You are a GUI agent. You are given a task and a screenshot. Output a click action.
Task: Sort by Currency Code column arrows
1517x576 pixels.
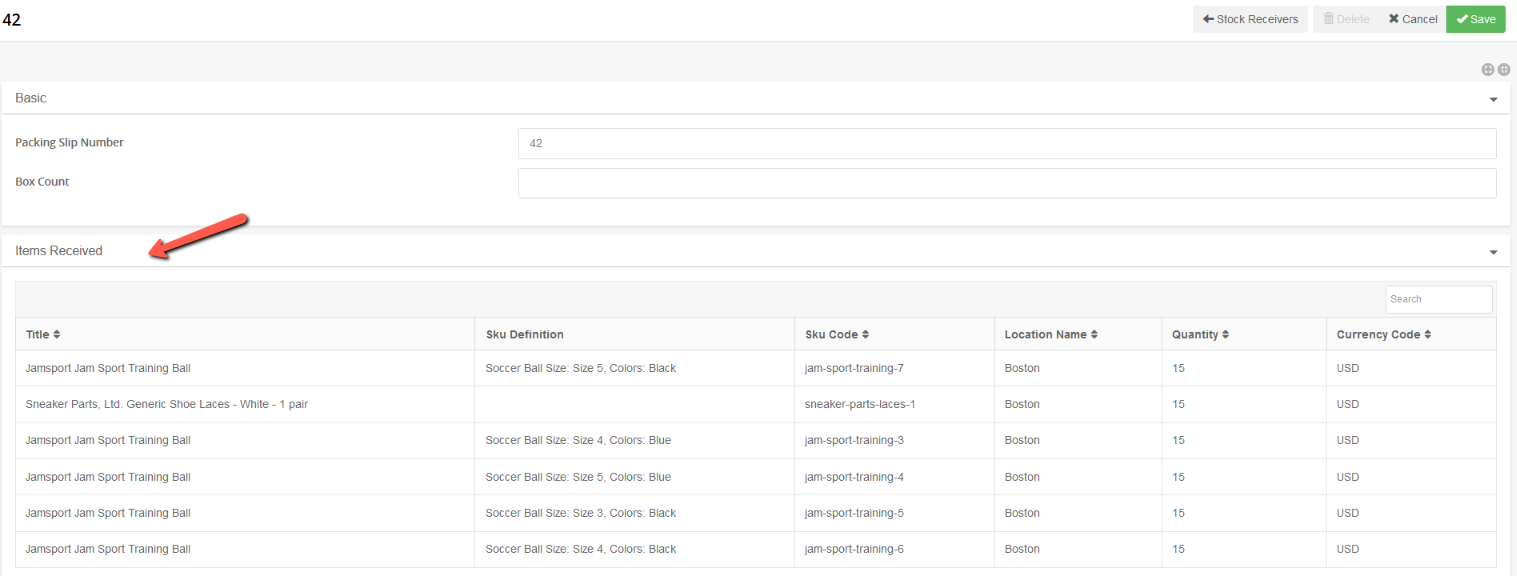1427,334
